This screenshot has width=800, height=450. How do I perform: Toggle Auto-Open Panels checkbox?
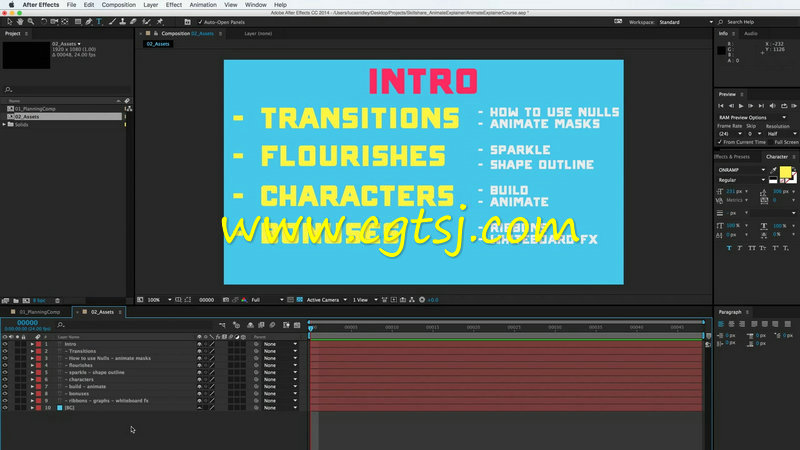pyautogui.click(x=200, y=22)
